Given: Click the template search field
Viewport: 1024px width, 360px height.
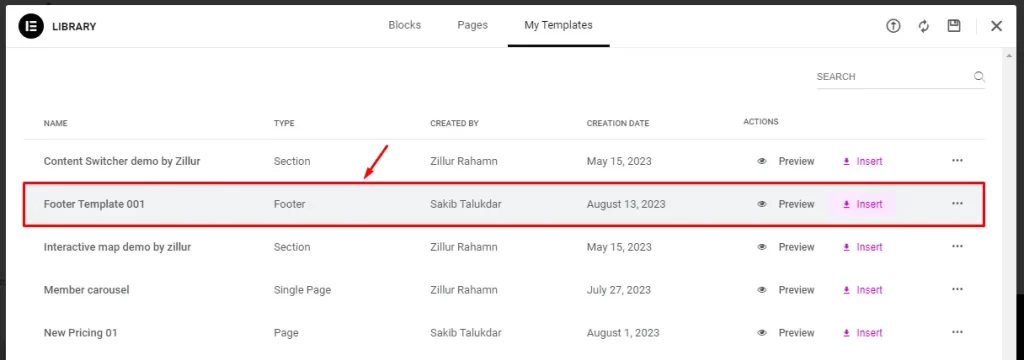Looking at the screenshot, I should [x=894, y=76].
